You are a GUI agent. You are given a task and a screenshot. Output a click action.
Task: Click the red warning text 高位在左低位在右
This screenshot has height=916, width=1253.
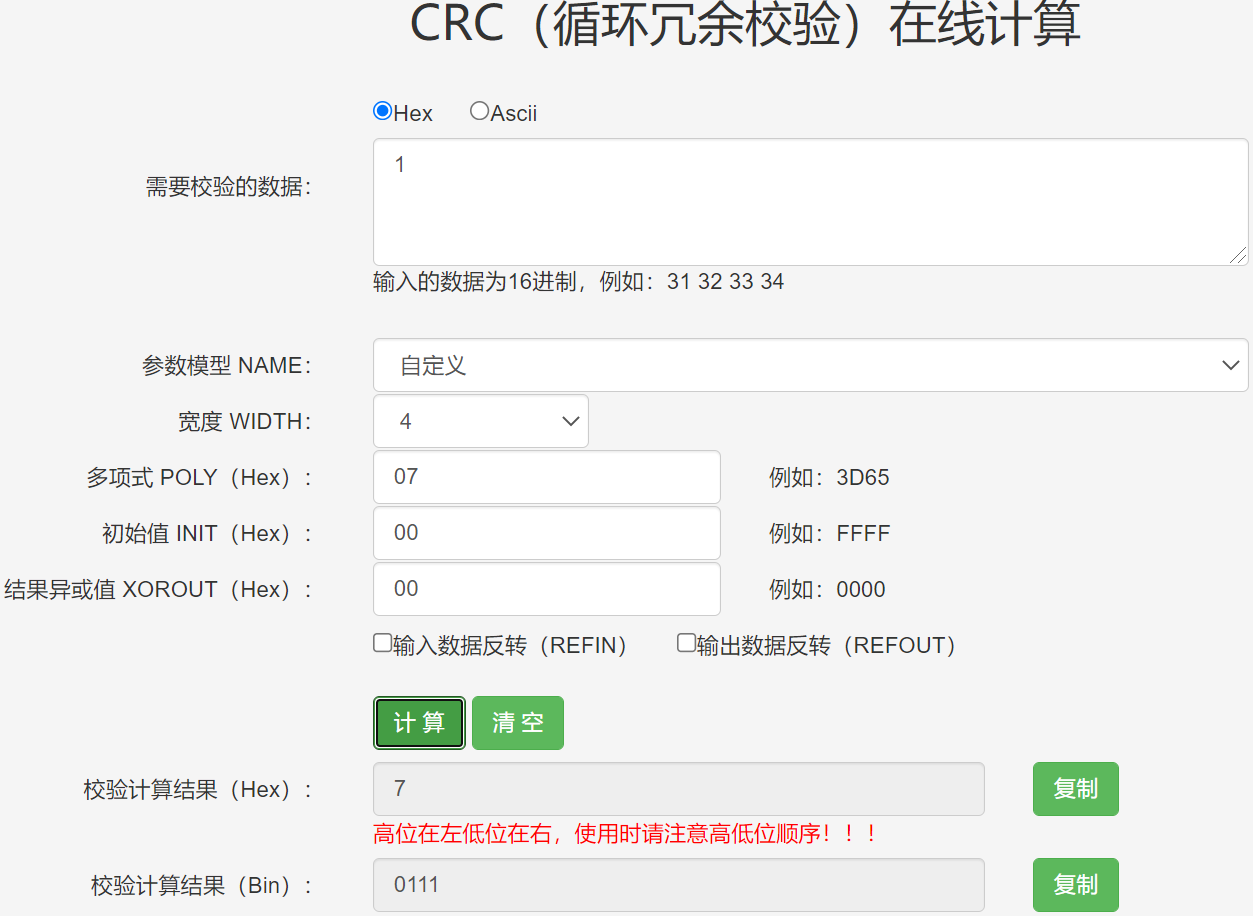[625, 833]
